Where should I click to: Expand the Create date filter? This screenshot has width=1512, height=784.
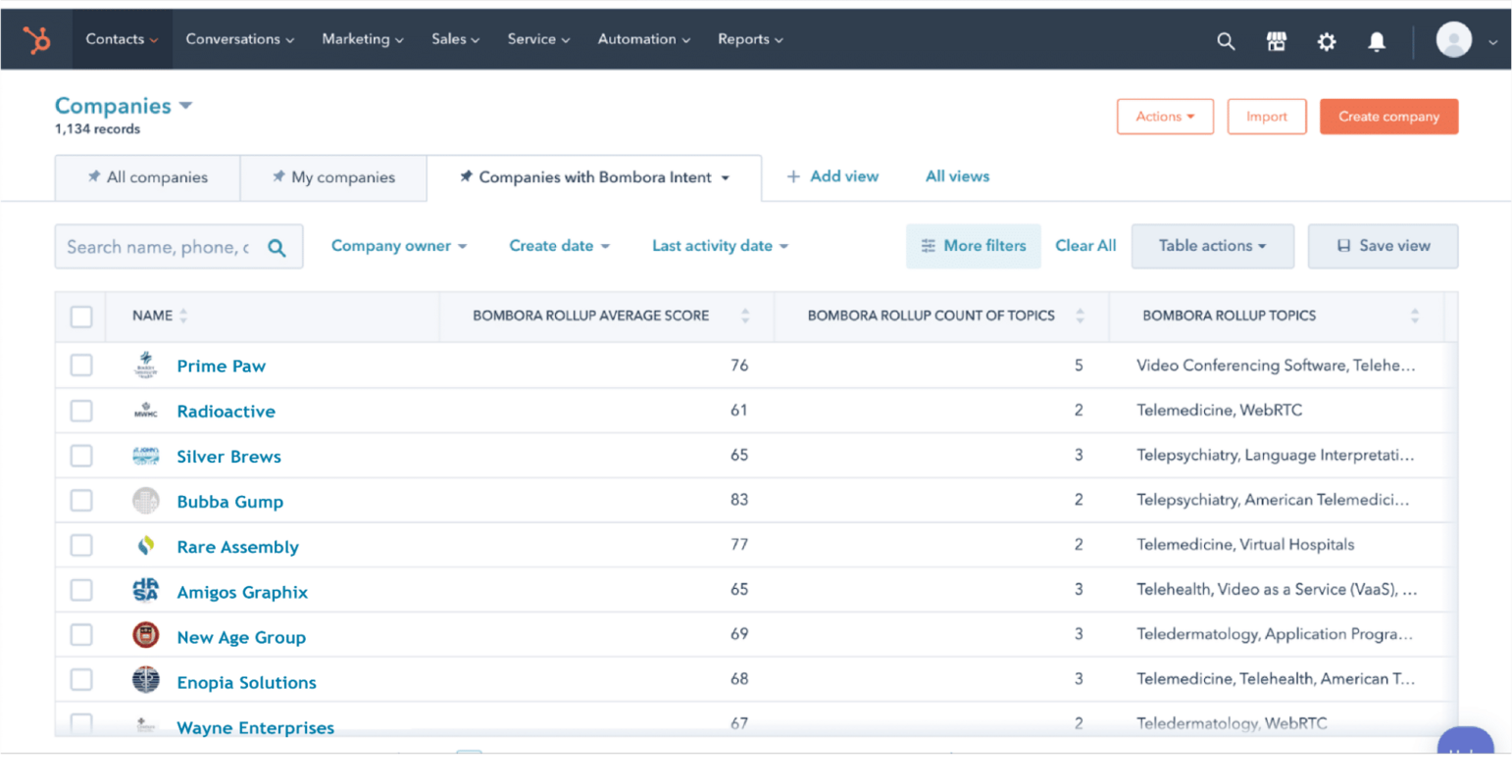click(x=559, y=245)
